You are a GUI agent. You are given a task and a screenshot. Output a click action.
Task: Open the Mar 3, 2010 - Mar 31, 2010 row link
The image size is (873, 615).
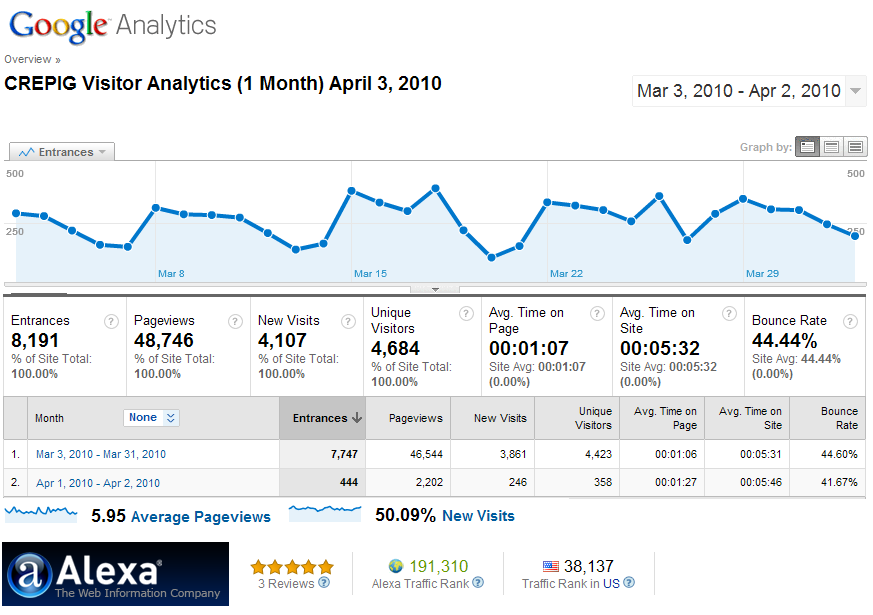point(101,454)
